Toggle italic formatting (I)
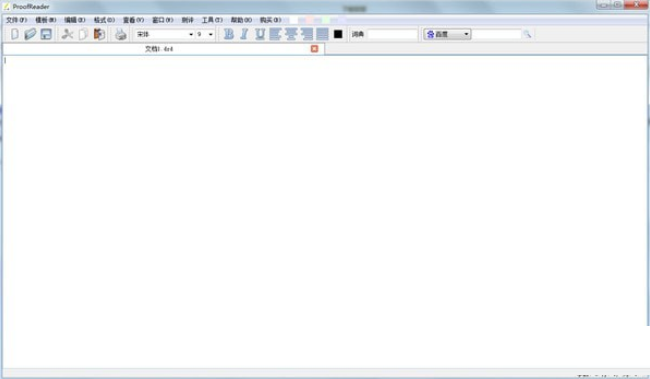Viewport: 650px width, 379px height. [244, 34]
